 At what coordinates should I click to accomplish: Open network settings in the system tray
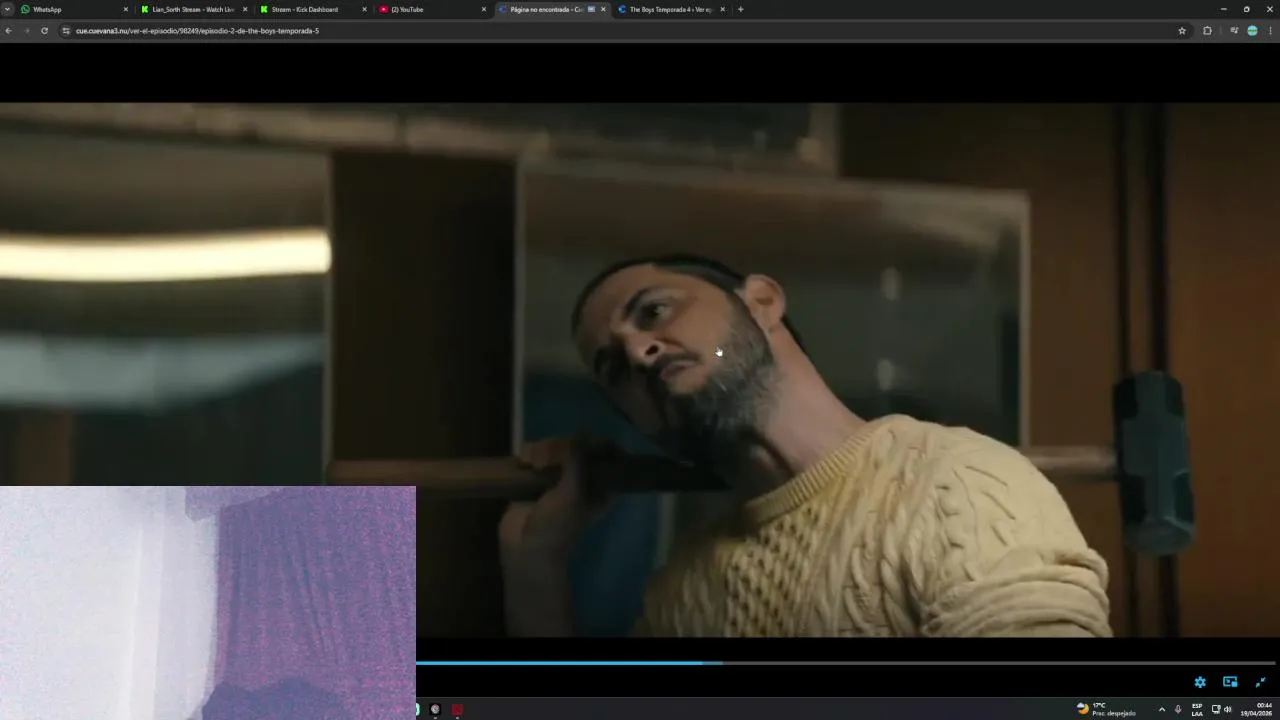click(x=1216, y=709)
